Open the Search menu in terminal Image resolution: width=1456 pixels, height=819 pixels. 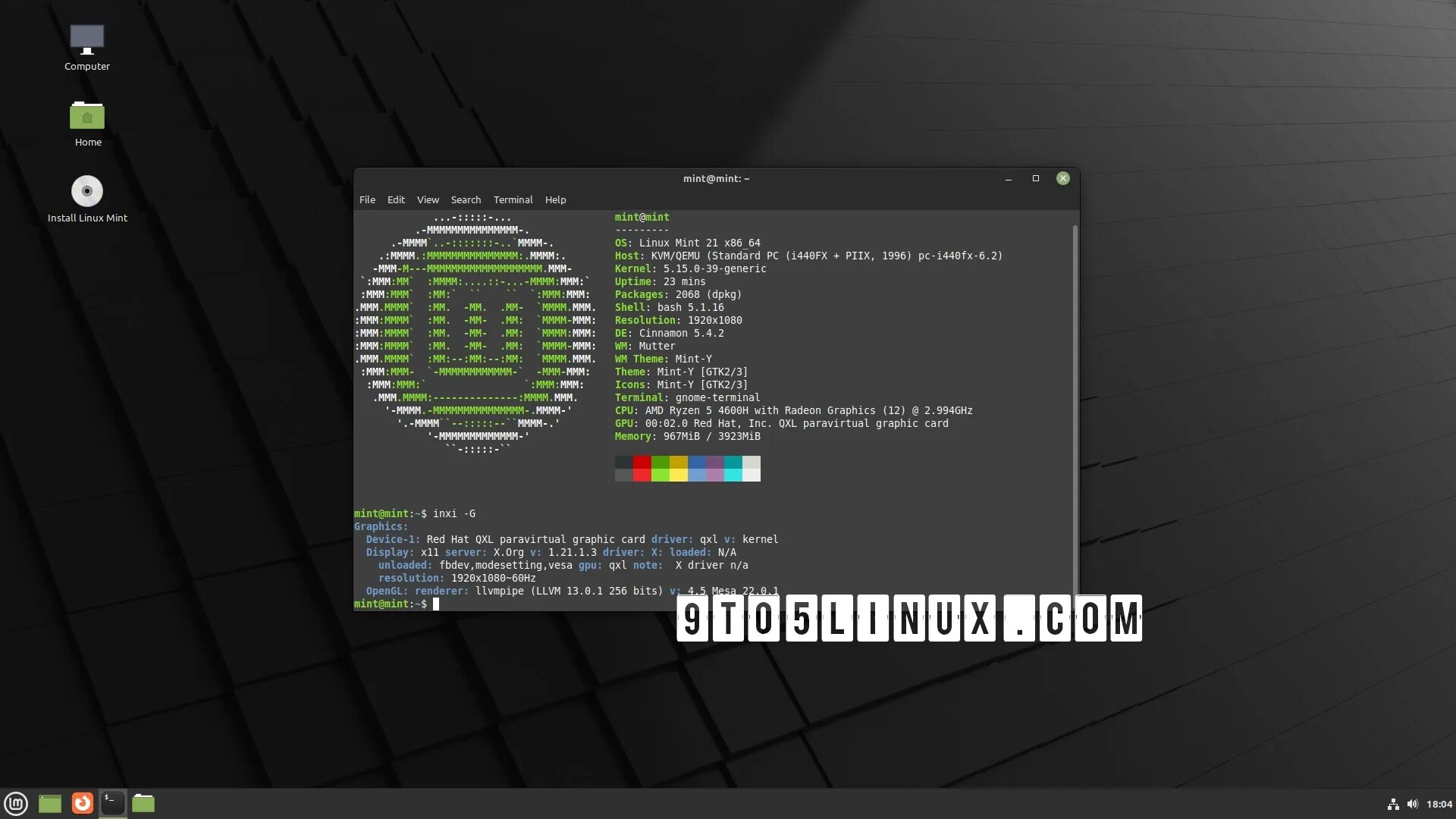tap(466, 200)
